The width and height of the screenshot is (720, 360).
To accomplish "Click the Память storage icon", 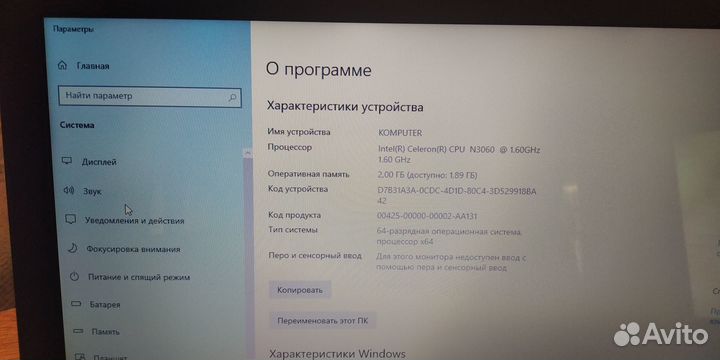I will click(78, 331).
